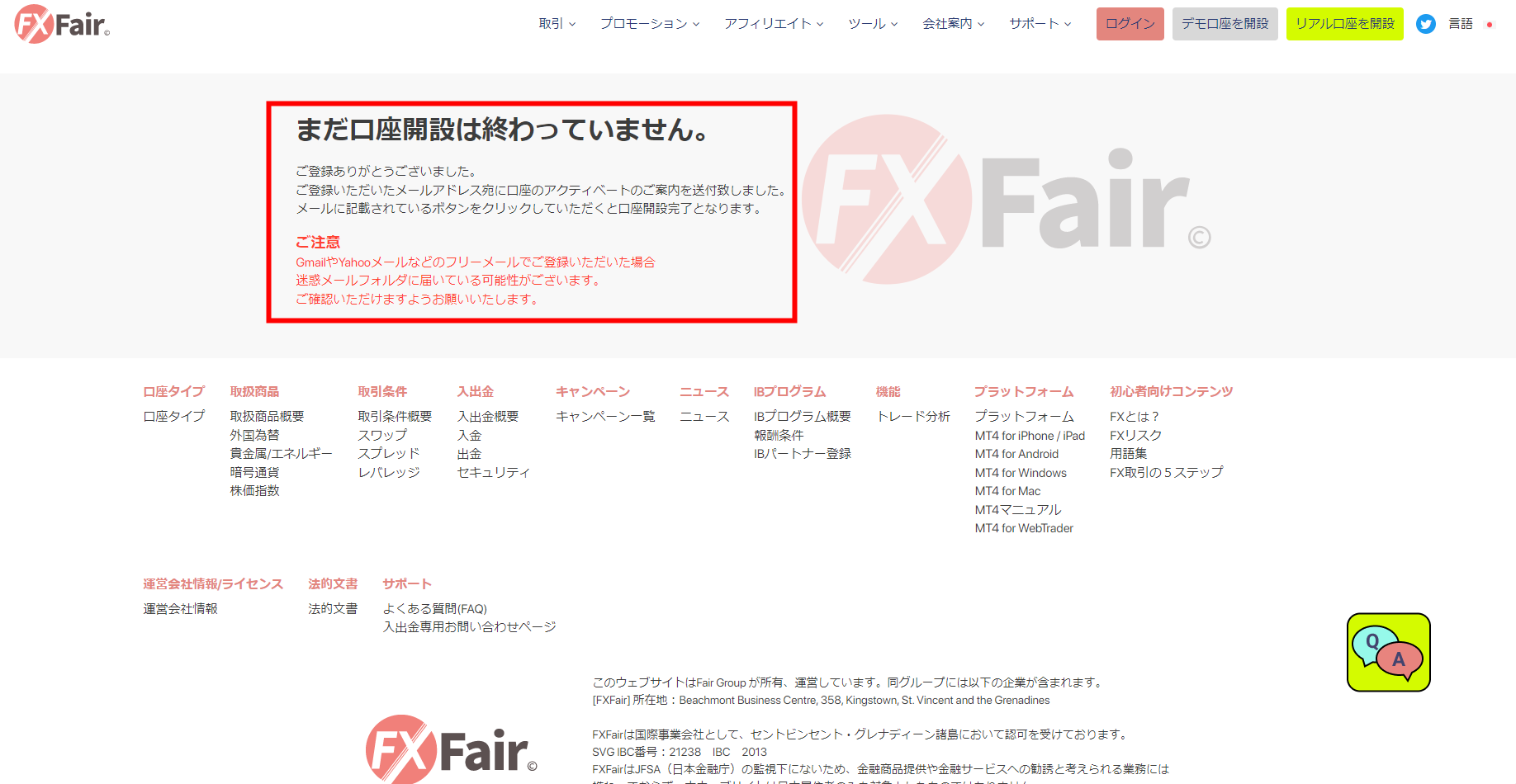Open the 取引条件概要 link
The width and height of the screenshot is (1516, 784).
[x=396, y=417]
